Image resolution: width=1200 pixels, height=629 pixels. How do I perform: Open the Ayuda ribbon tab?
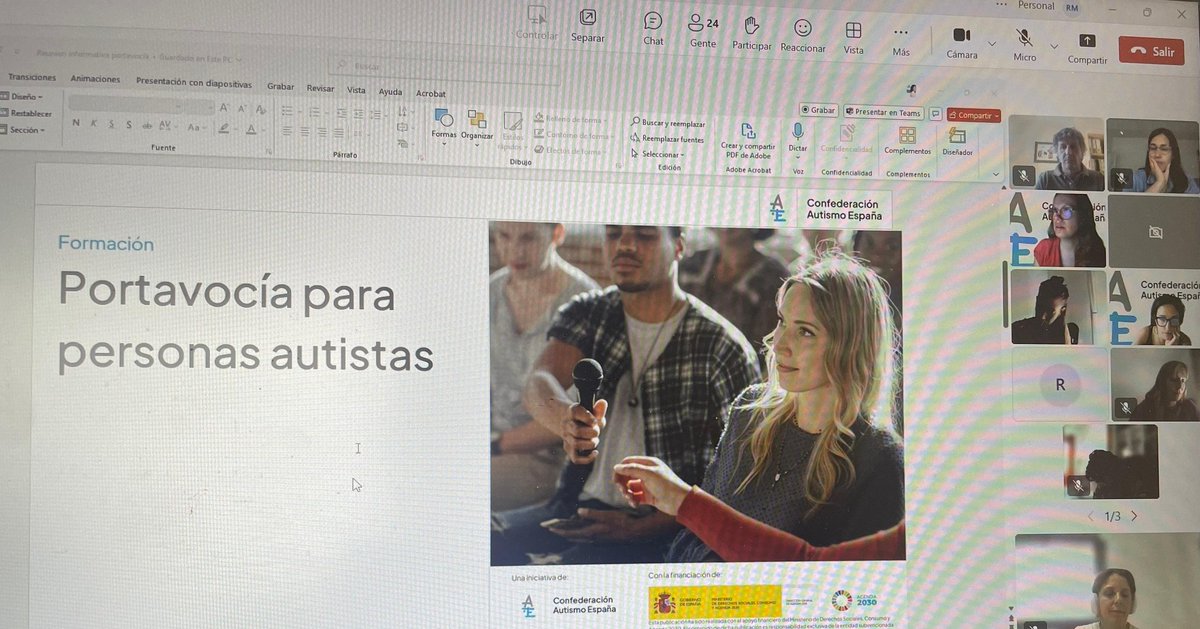[390, 91]
